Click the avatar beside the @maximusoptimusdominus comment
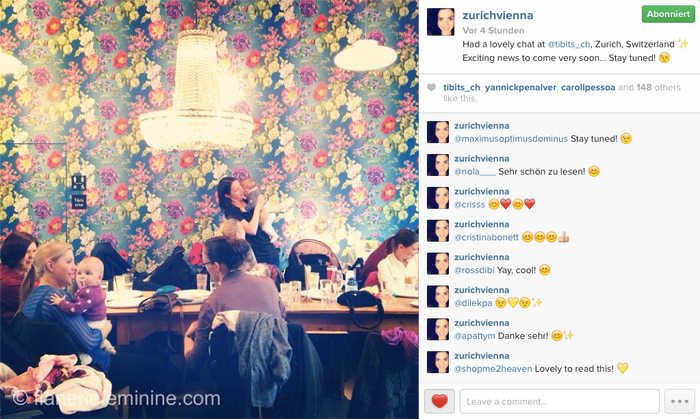 [x=438, y=132]
